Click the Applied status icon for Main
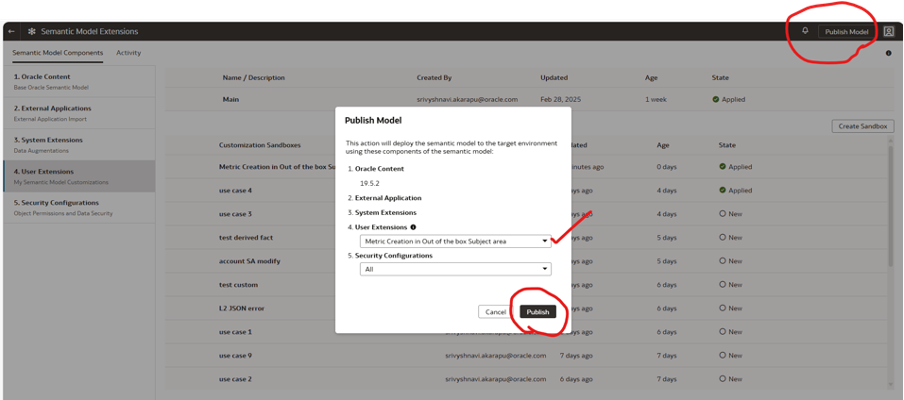Screen dimensions: 904x400 716,100
